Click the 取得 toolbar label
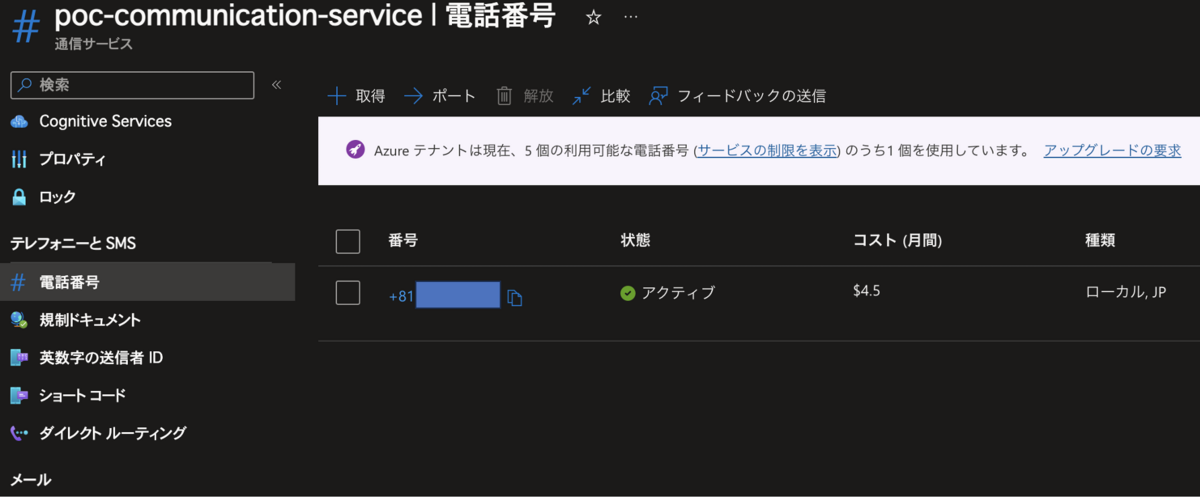Image resolution: width=1200 pixels, height=498 pixels. coord(370,96)
